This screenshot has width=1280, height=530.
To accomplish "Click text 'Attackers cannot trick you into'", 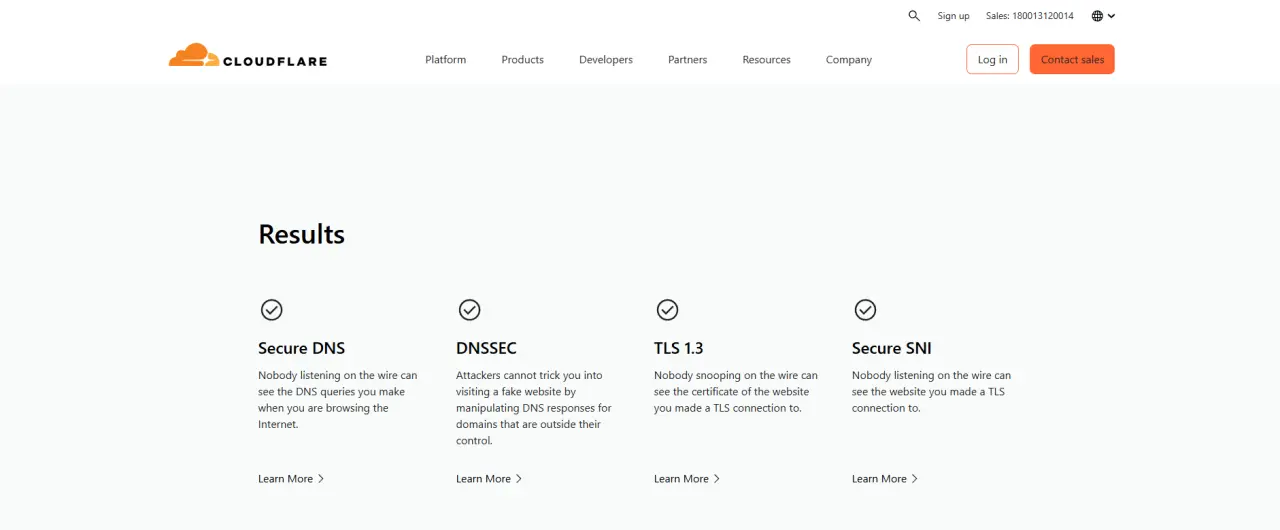I will [529, 376].
